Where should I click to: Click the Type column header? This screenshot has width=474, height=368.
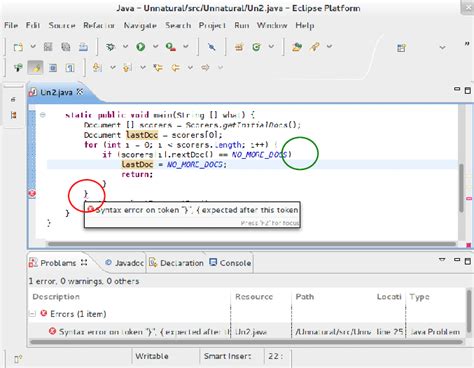[x=419, y=297]
